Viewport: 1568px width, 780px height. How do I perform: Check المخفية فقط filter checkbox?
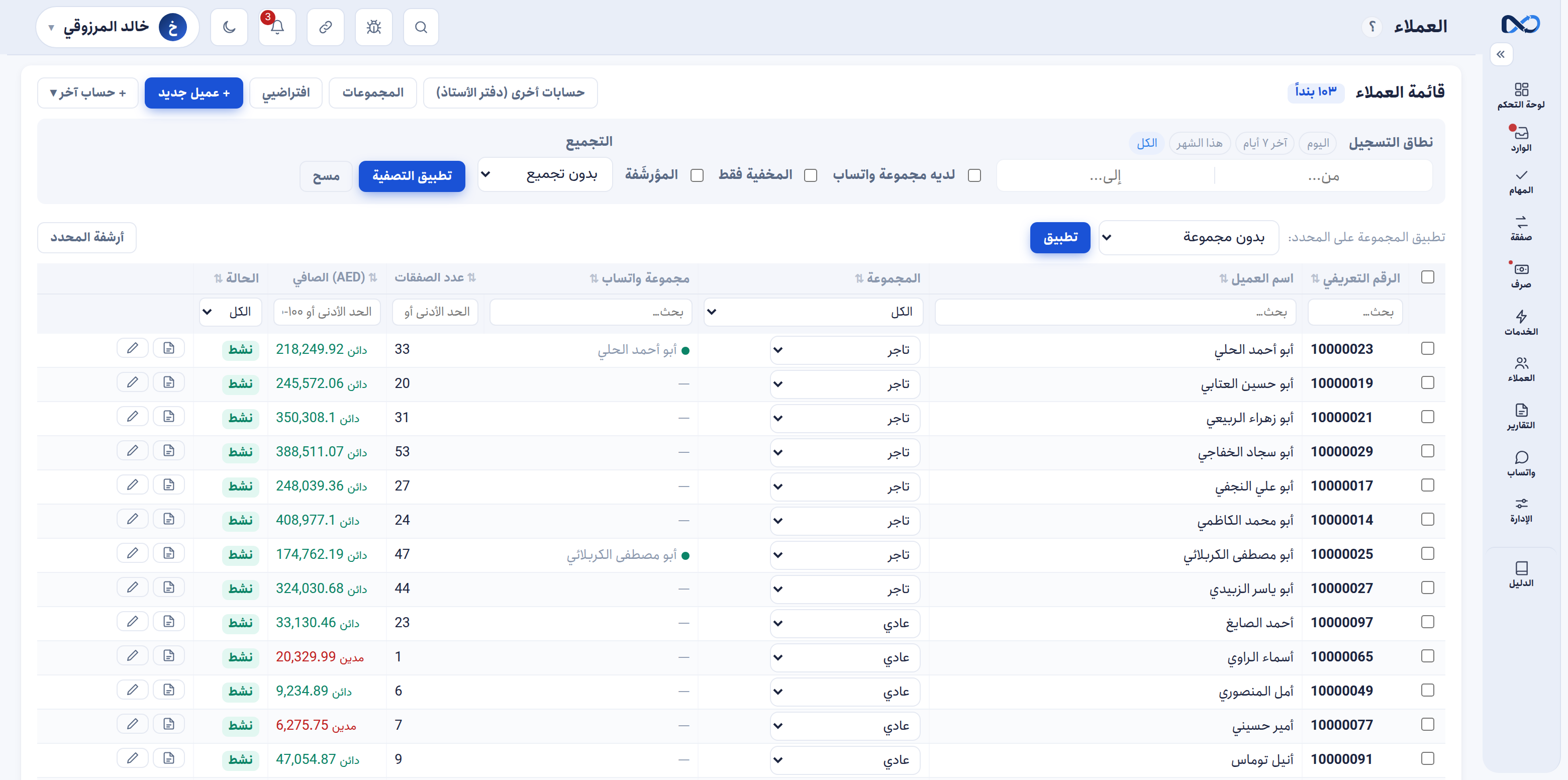tap(810, 175)
